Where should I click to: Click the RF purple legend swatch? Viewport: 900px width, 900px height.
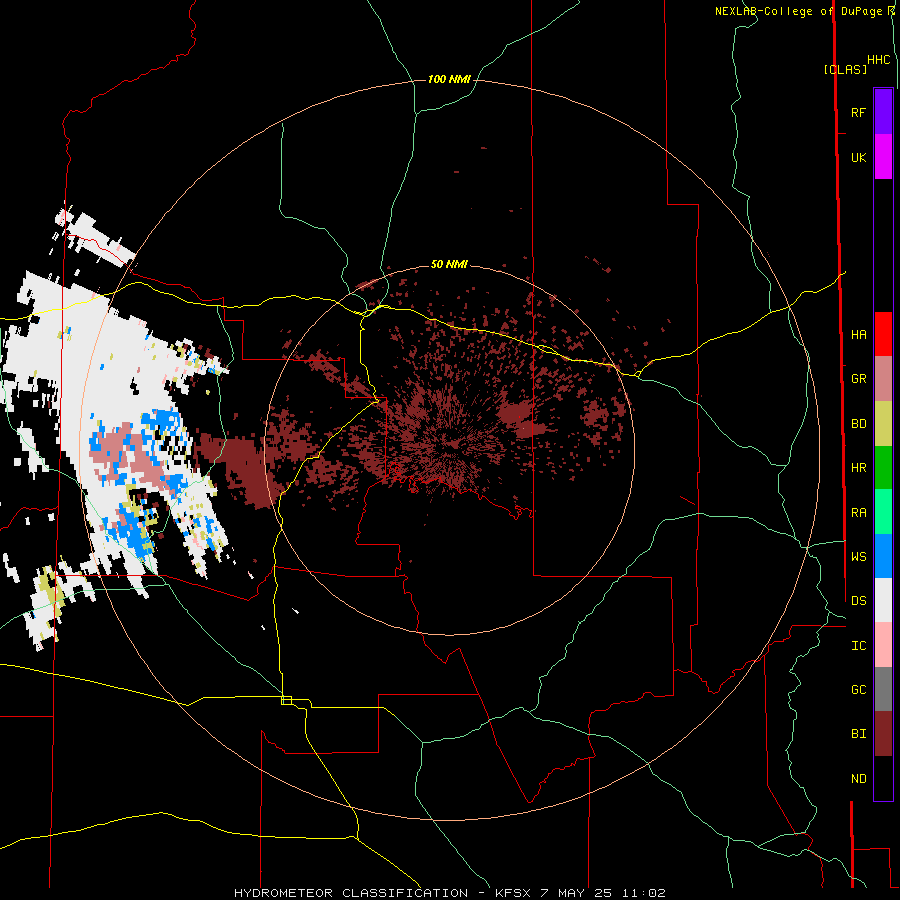click(883, 112)
